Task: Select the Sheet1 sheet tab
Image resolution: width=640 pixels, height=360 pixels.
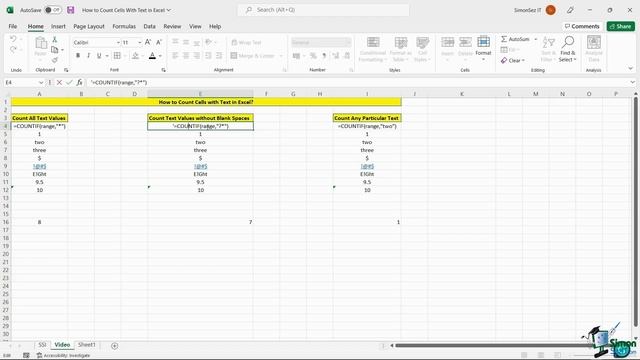Action: pyautogui.click(x=87, y=345)
